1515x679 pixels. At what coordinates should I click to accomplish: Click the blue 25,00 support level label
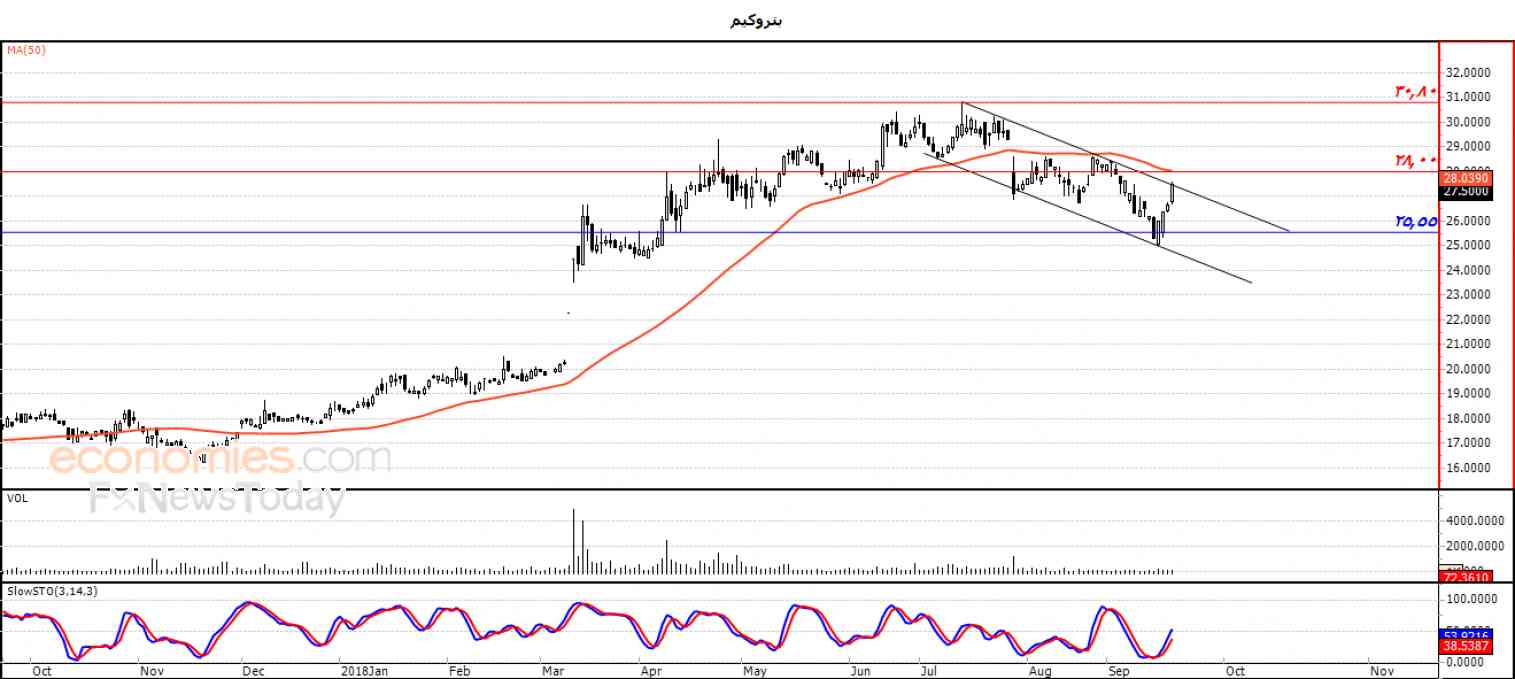[x=1416, y=222]
